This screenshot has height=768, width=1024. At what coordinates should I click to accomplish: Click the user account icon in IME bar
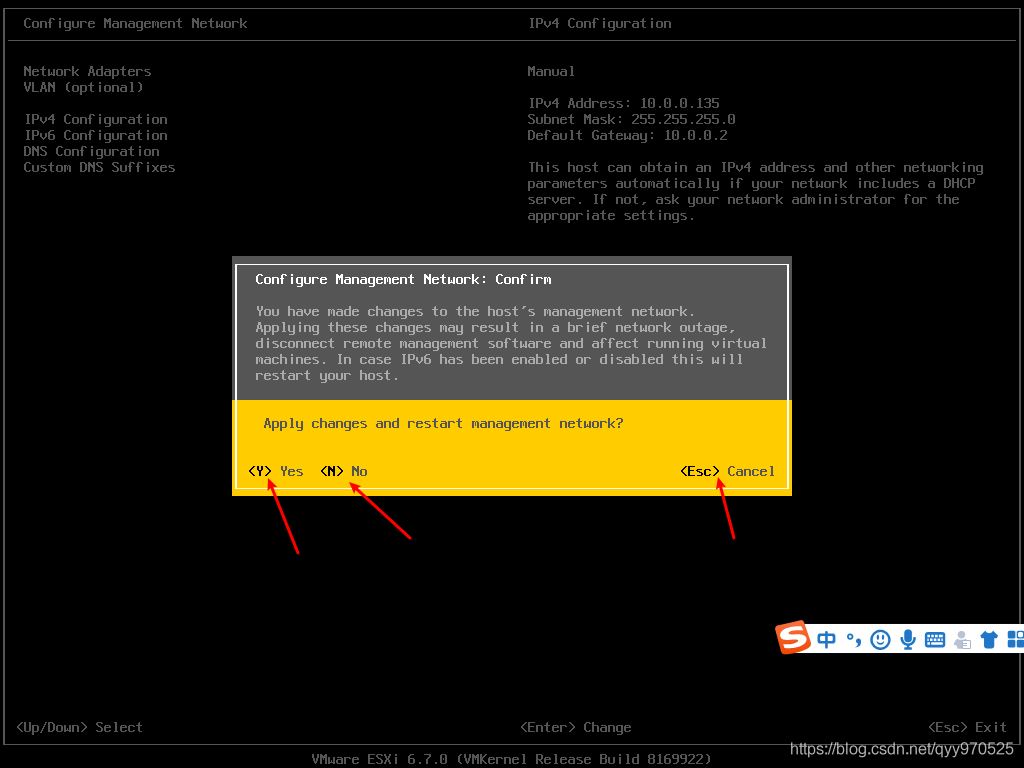coord(962,639)
